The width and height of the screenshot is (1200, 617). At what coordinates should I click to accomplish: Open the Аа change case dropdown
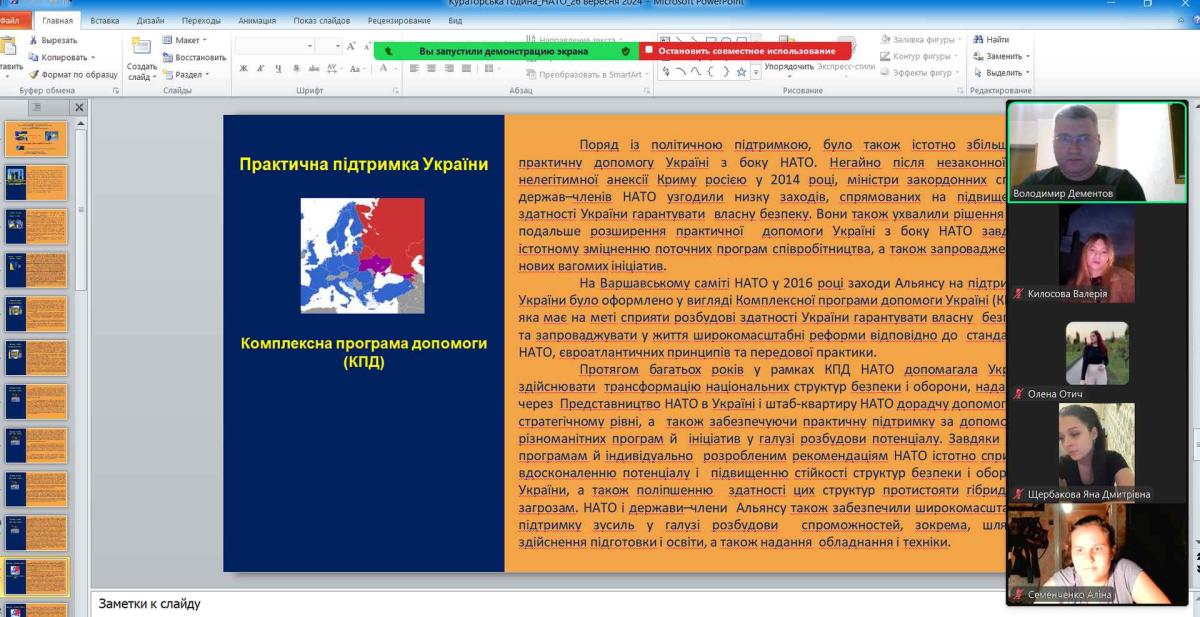358,69
